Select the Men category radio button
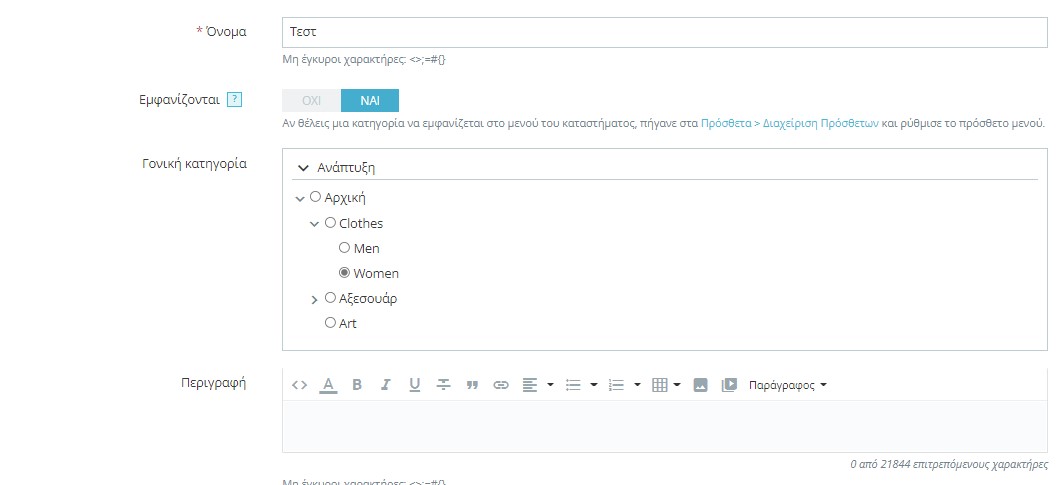Image resolution: width=1057 pixels, height=485 pixels. pyautogui.click(x=345, y=248)
